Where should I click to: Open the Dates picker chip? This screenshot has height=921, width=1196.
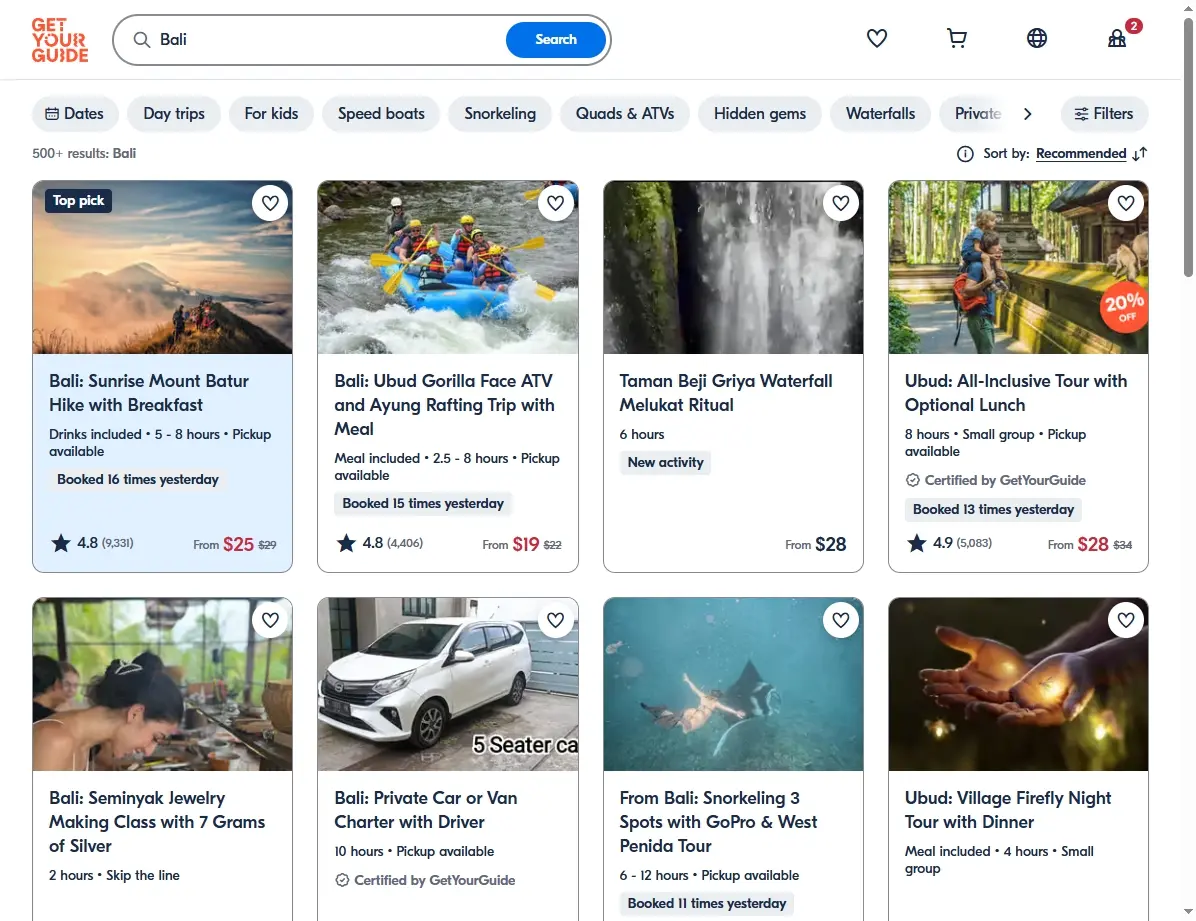click(75, 114)
